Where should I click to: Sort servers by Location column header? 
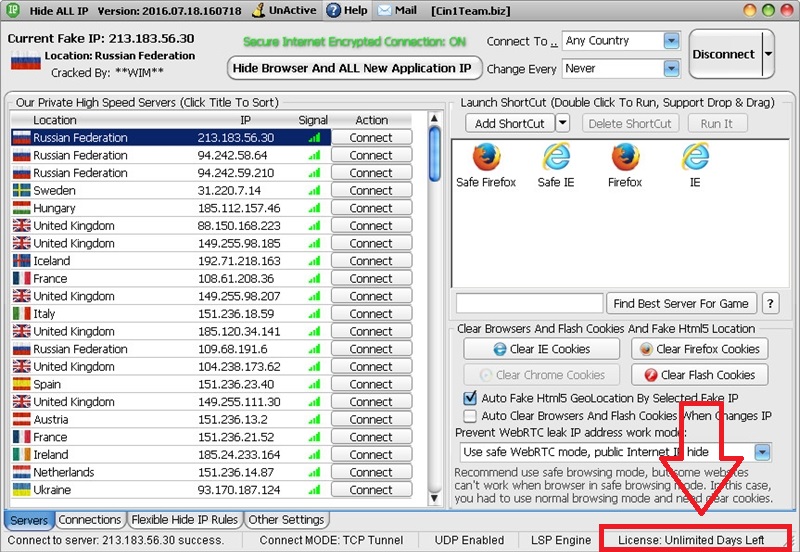click(55, 120)
